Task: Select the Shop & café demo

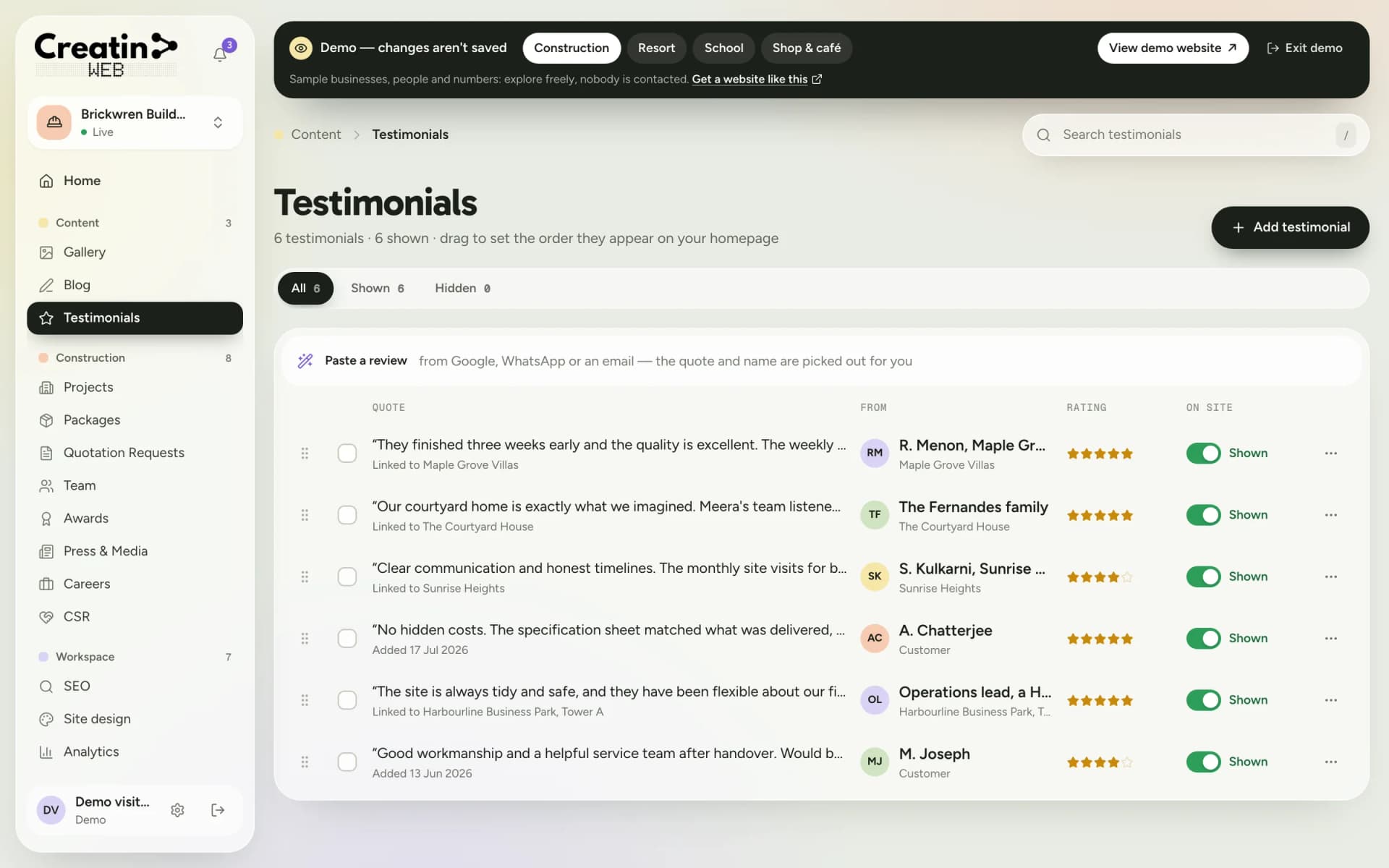Action: pyautogui.click(x=806, y=48)
